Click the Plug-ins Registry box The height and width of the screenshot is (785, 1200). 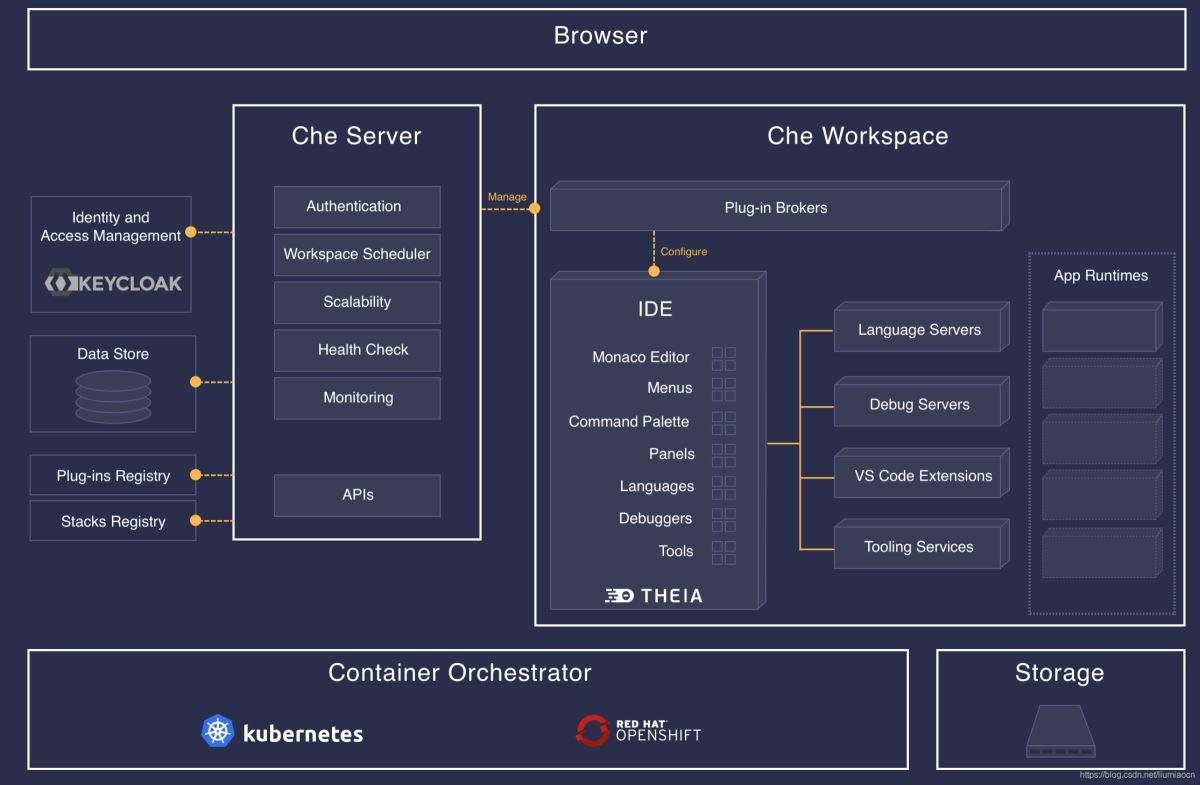coord(112,476)
